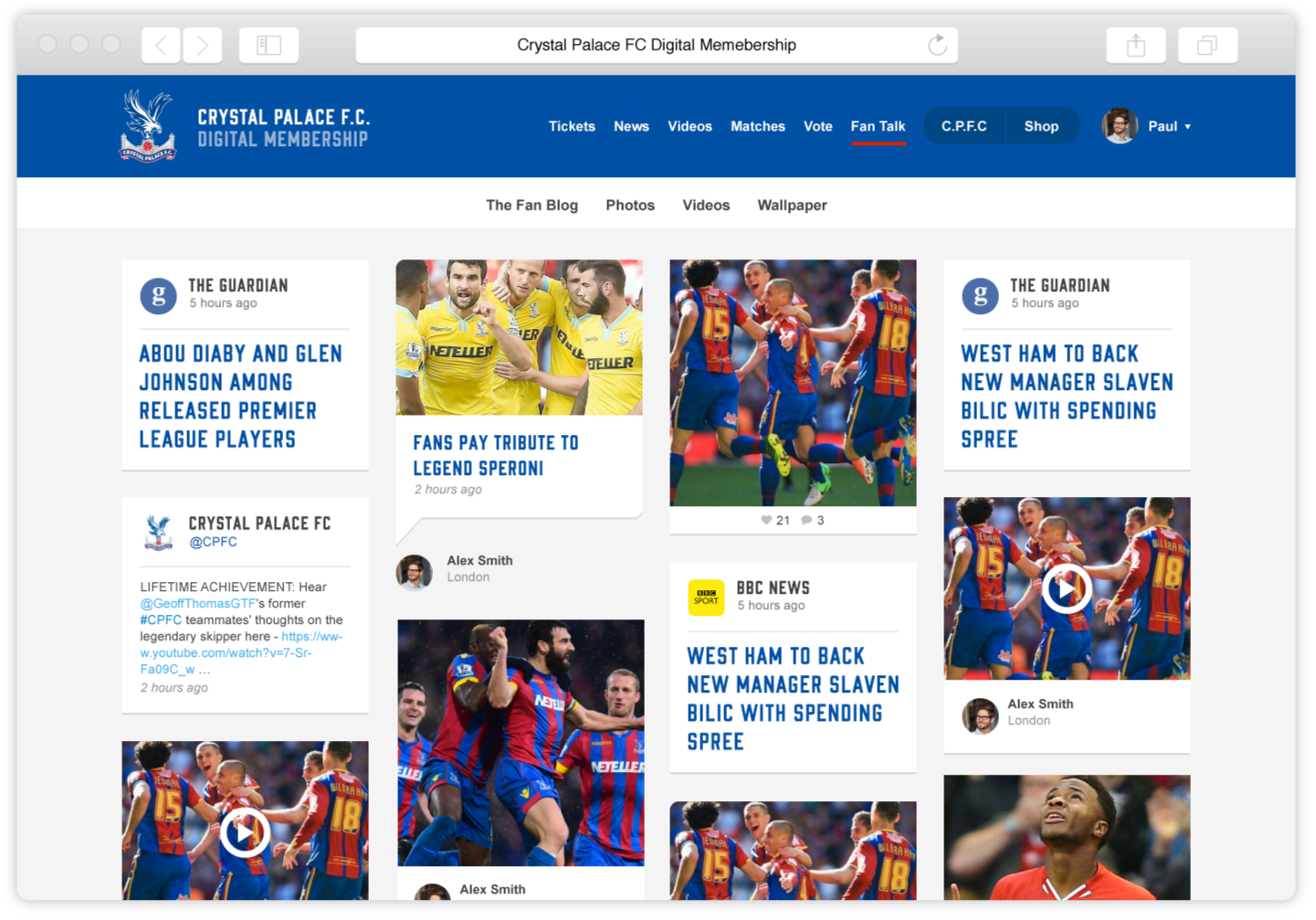Open the BBC News West Ham headline
This screenshot has height=920, width=1316.
pyautogui.click(x=793, y=699)
